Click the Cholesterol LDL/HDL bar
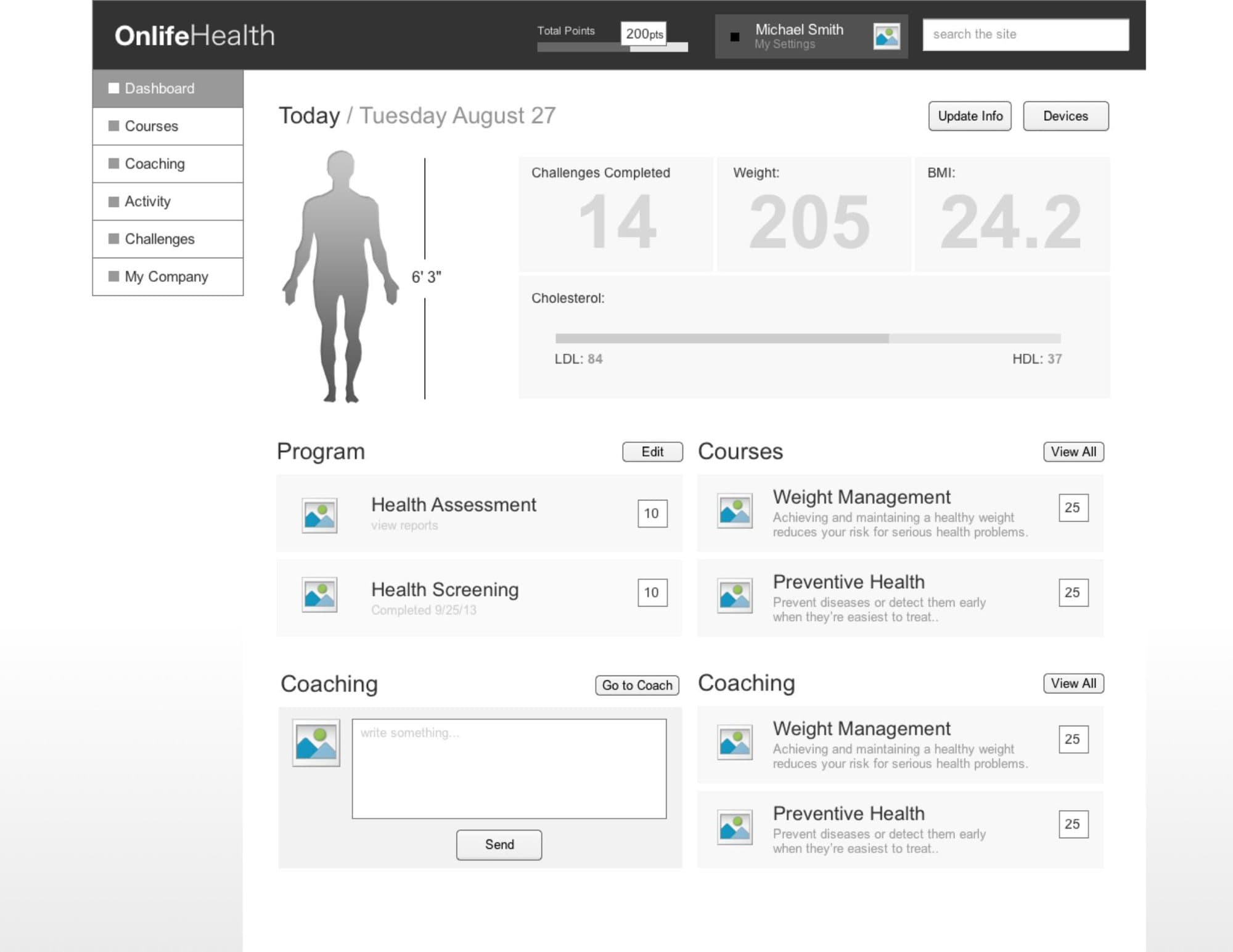Screen dimensions: 1233x952 pos(808,338)
